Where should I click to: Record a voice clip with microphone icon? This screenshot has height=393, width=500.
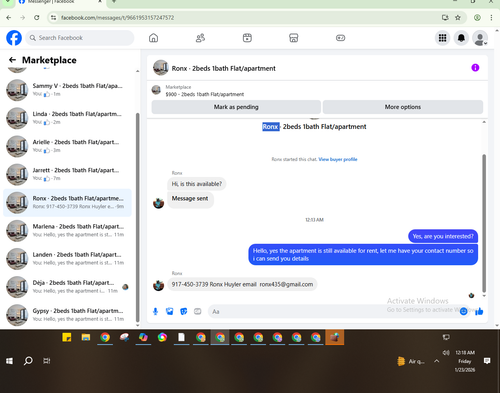pos(155,311)
